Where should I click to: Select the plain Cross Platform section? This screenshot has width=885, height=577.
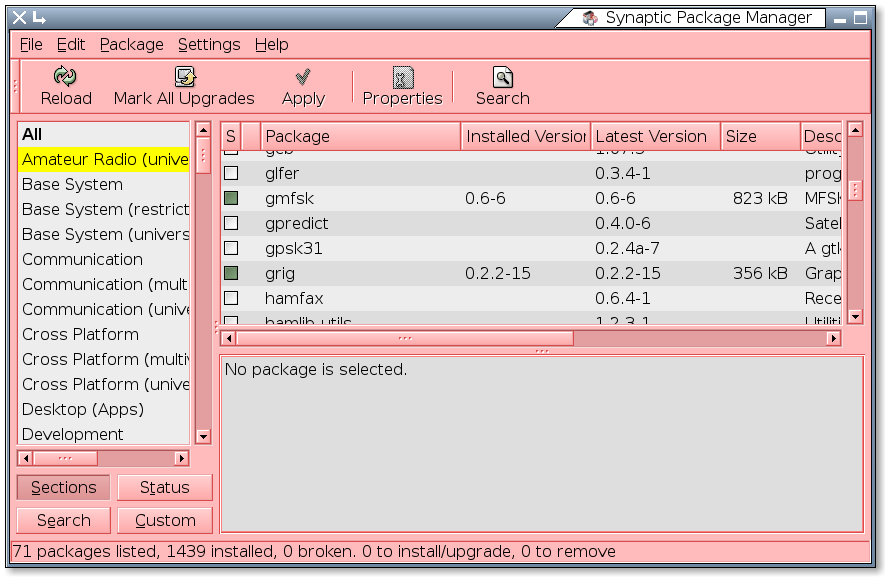[104, 334]
